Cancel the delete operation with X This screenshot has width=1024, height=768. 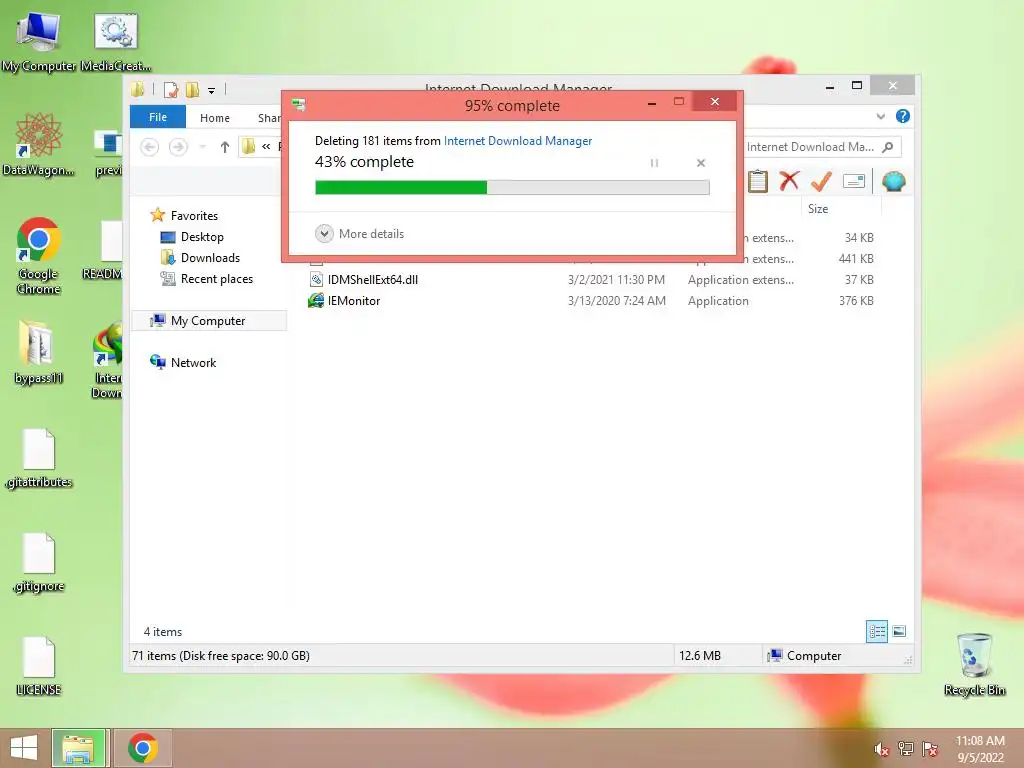[x=701, y=163]
